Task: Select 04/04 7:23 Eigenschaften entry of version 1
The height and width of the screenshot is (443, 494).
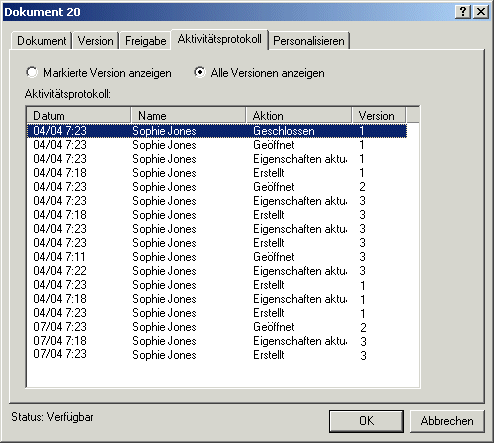Action: point(217,159)
